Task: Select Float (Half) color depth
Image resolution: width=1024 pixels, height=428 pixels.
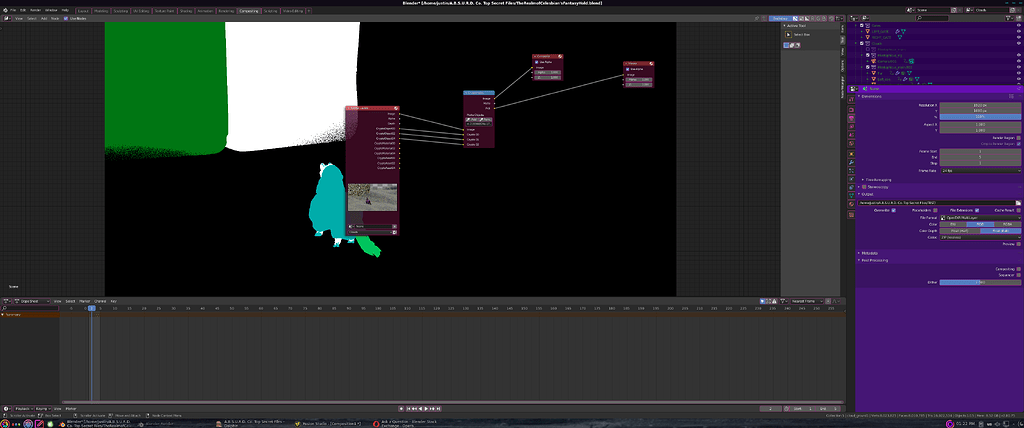Action: 959,231
